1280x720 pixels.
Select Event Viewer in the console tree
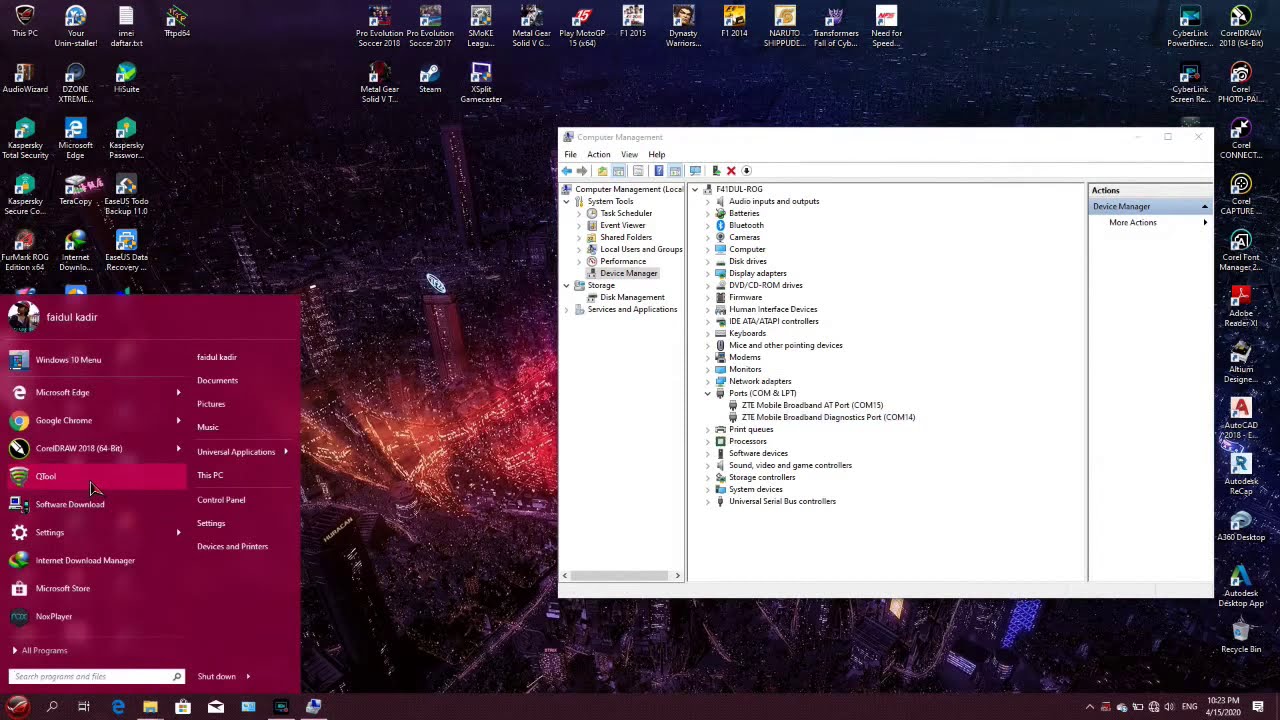(x=622, y=225)
